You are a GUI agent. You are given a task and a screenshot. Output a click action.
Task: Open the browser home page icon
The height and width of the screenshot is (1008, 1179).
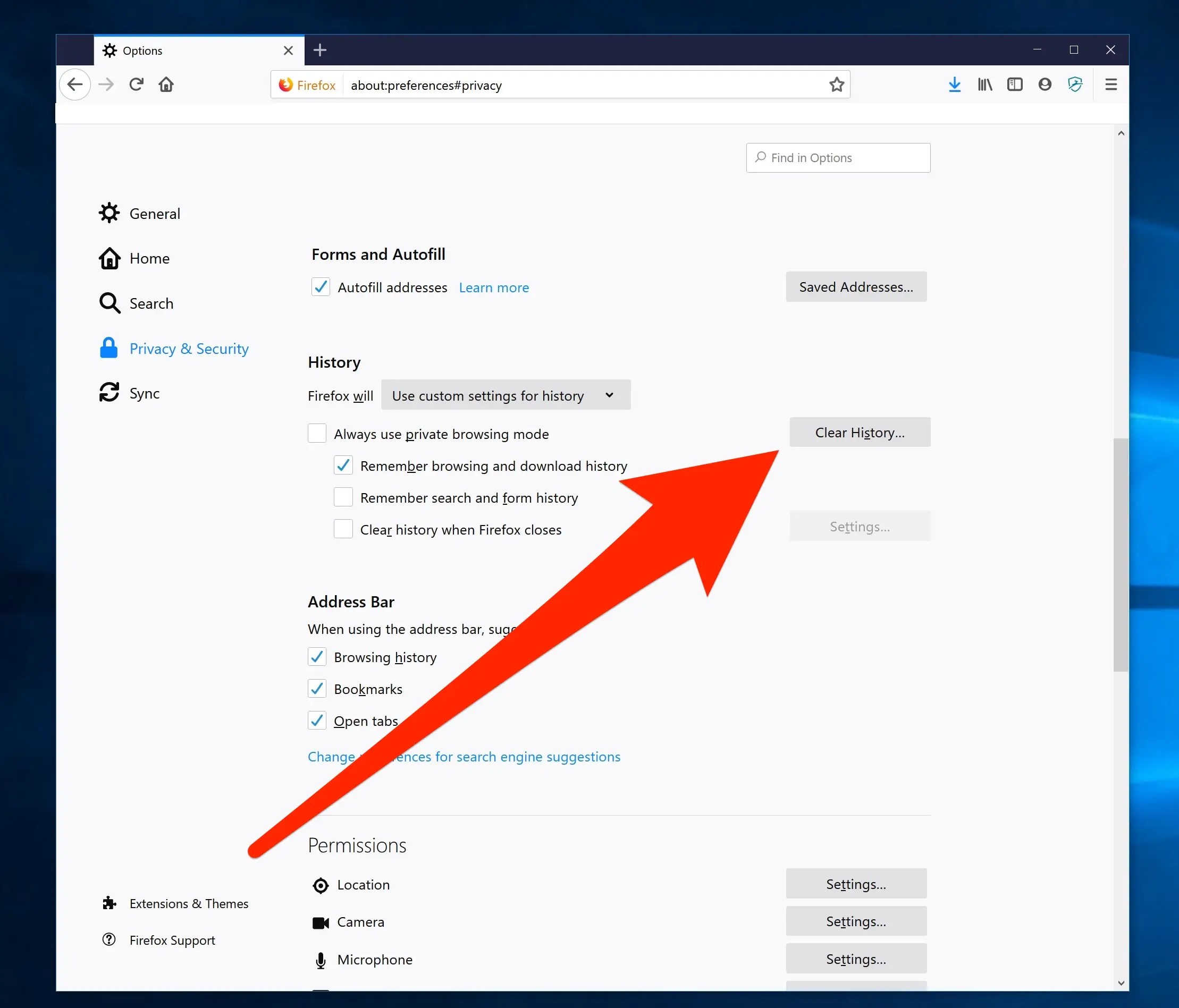(x=166, y=84)
